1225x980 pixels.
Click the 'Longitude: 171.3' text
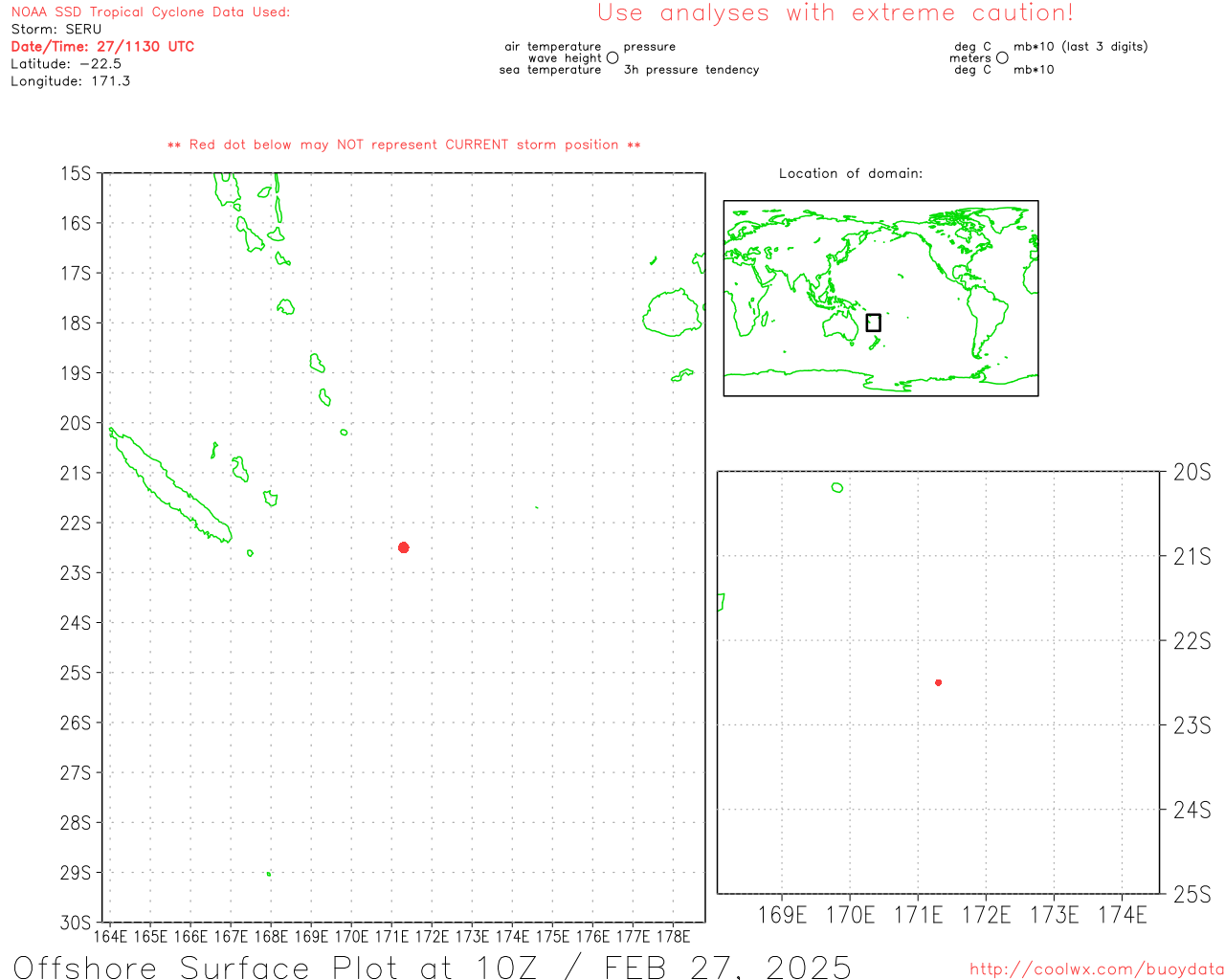coord(70,80)
